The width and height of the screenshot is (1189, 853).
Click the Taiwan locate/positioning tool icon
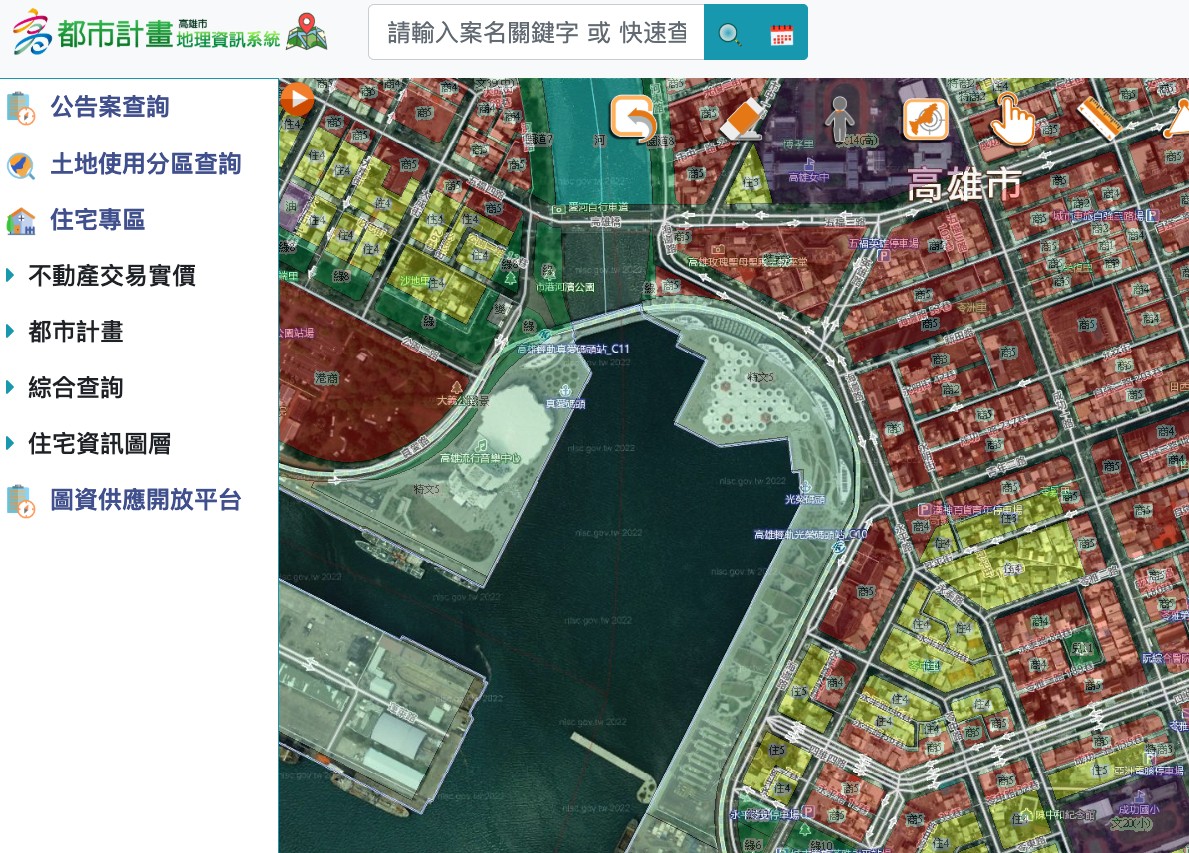point(925,118)
